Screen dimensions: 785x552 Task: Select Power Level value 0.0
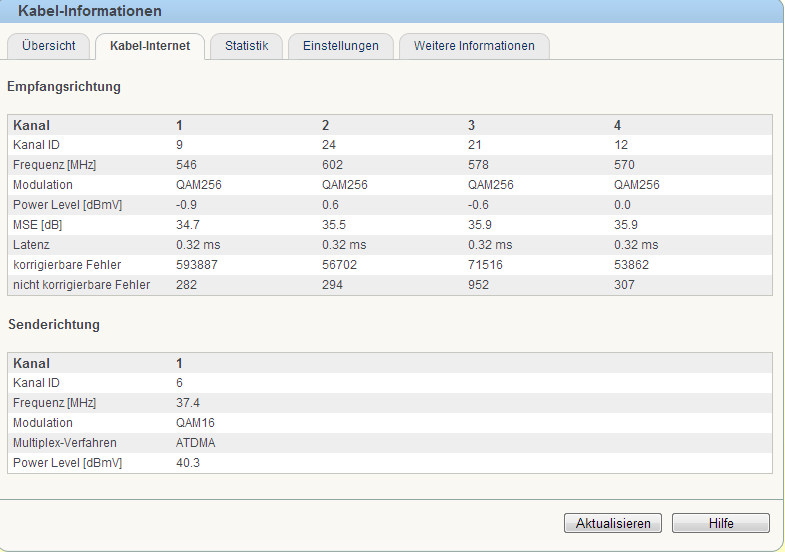622,205
